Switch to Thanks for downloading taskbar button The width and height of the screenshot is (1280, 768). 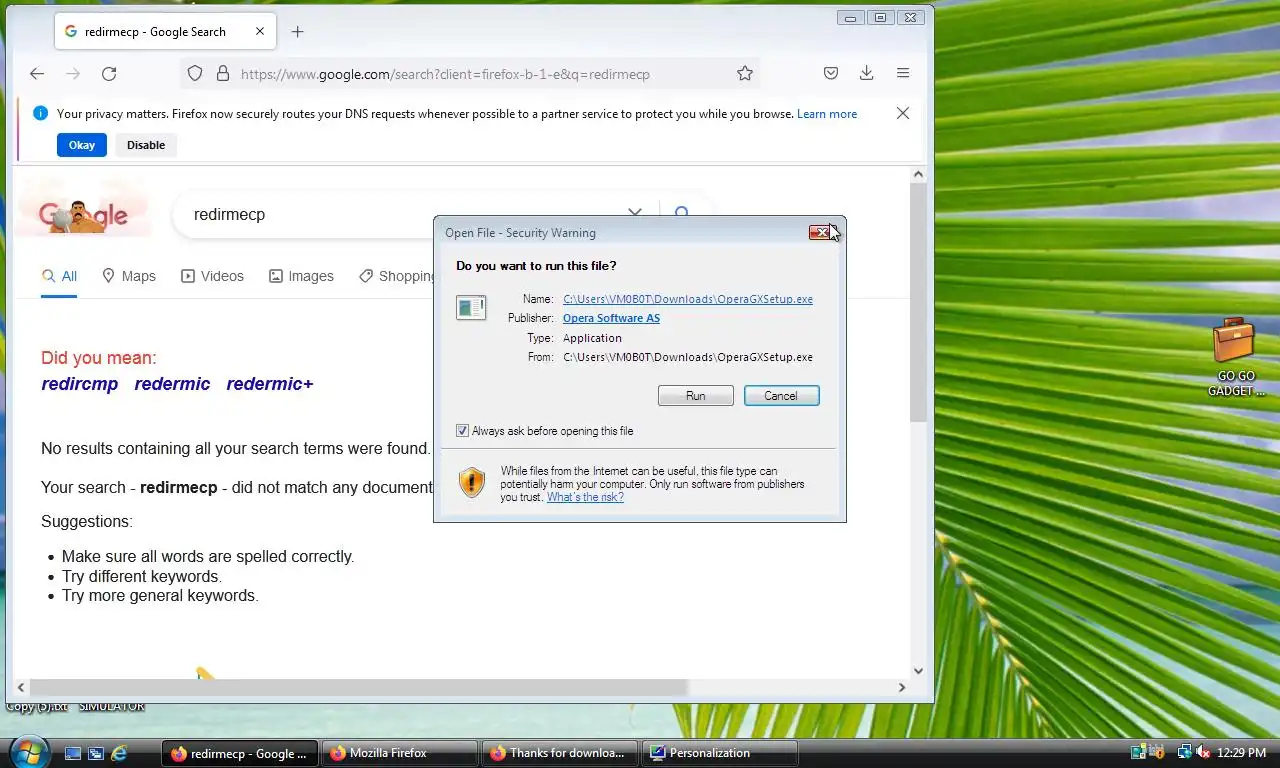point(560,753)
